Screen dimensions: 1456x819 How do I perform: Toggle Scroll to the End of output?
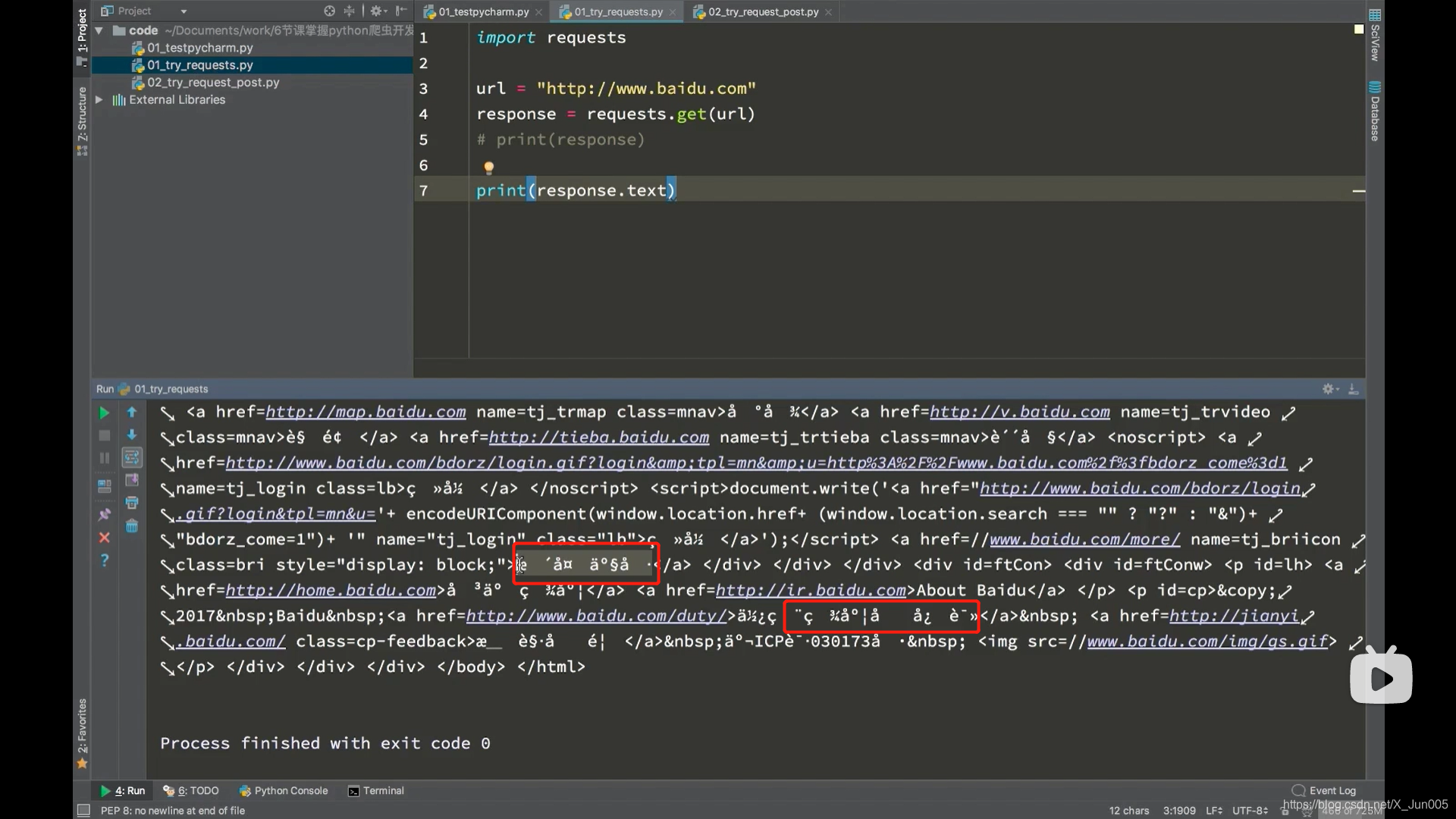tap(131, 480)
